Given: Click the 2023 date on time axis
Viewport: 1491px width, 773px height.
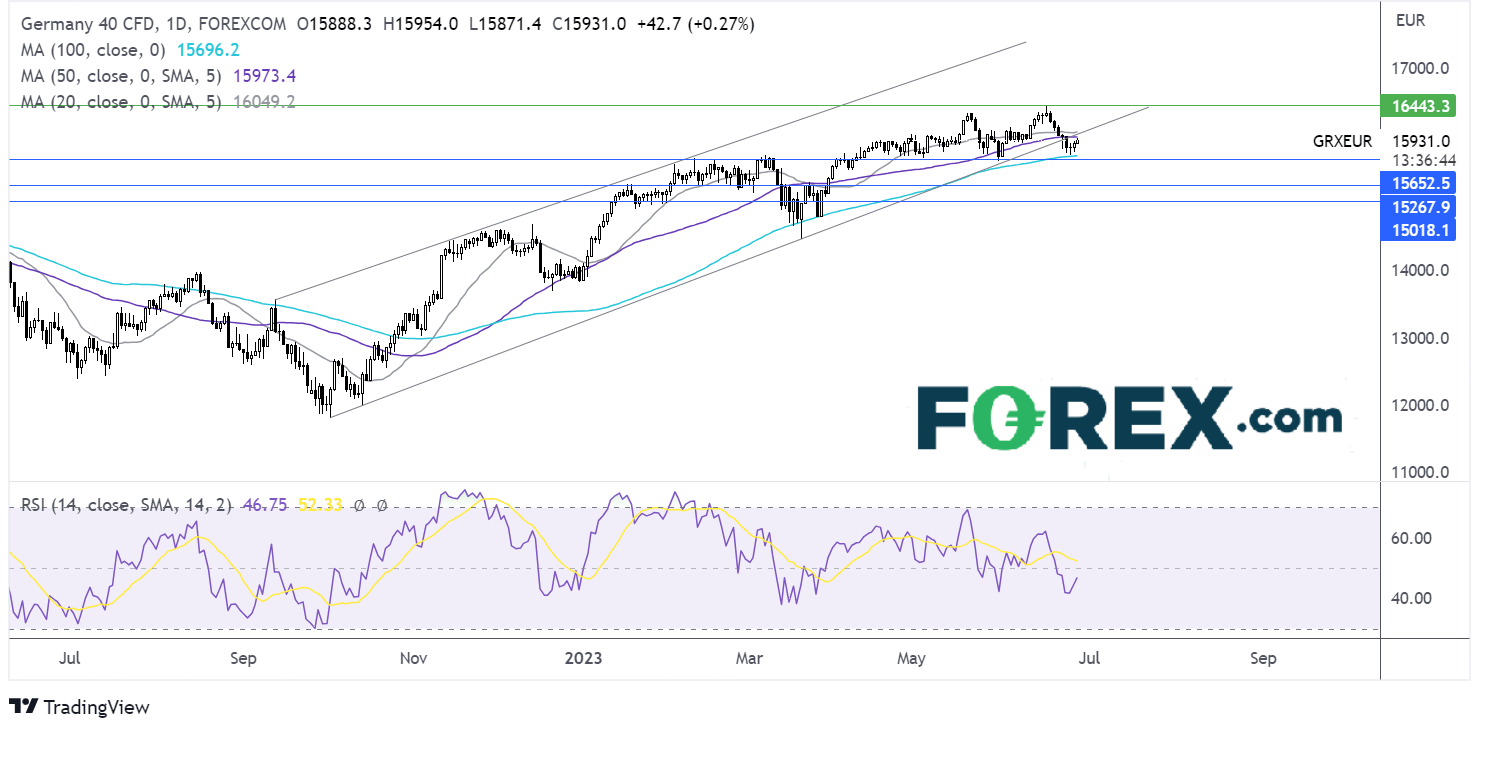Looking at the screenshot, I should [x=582, y=659].
